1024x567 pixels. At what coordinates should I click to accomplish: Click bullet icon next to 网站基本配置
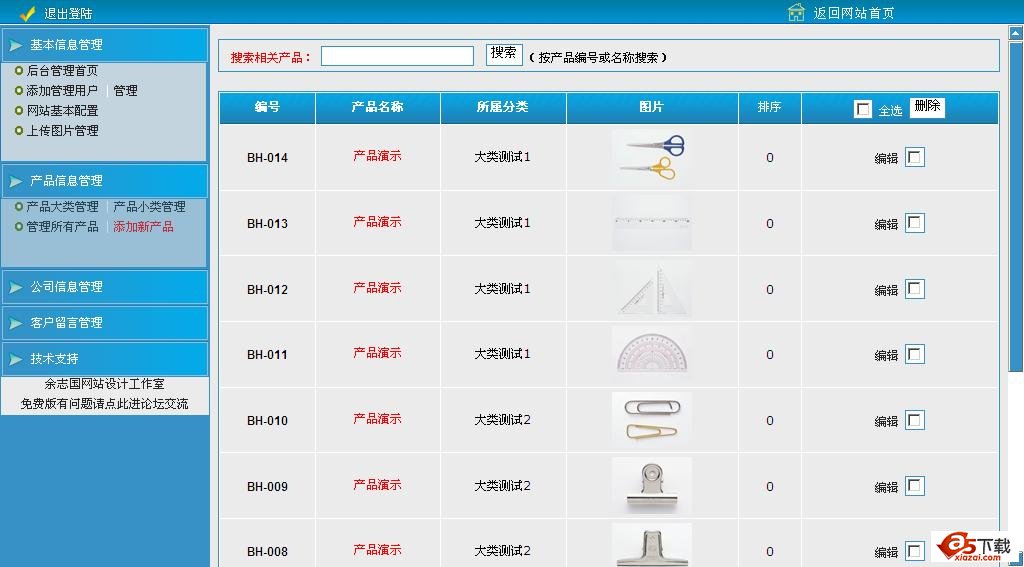(x=18, y=110)
